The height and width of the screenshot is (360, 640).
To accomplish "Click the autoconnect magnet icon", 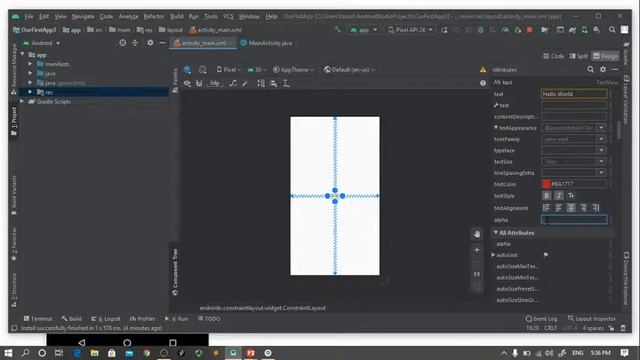I will click(x=199, y=83).
